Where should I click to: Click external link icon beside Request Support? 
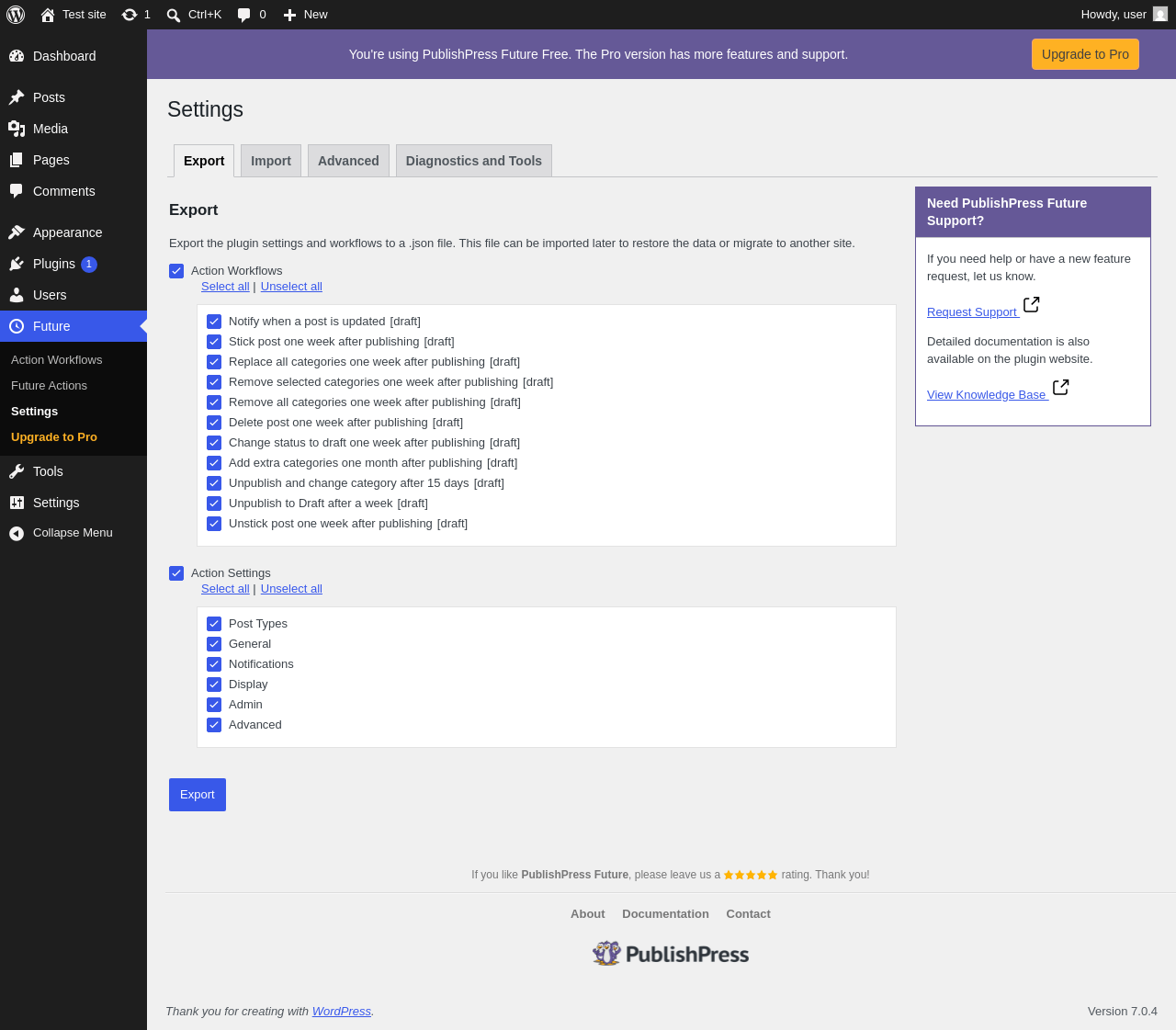[1032, 304]
